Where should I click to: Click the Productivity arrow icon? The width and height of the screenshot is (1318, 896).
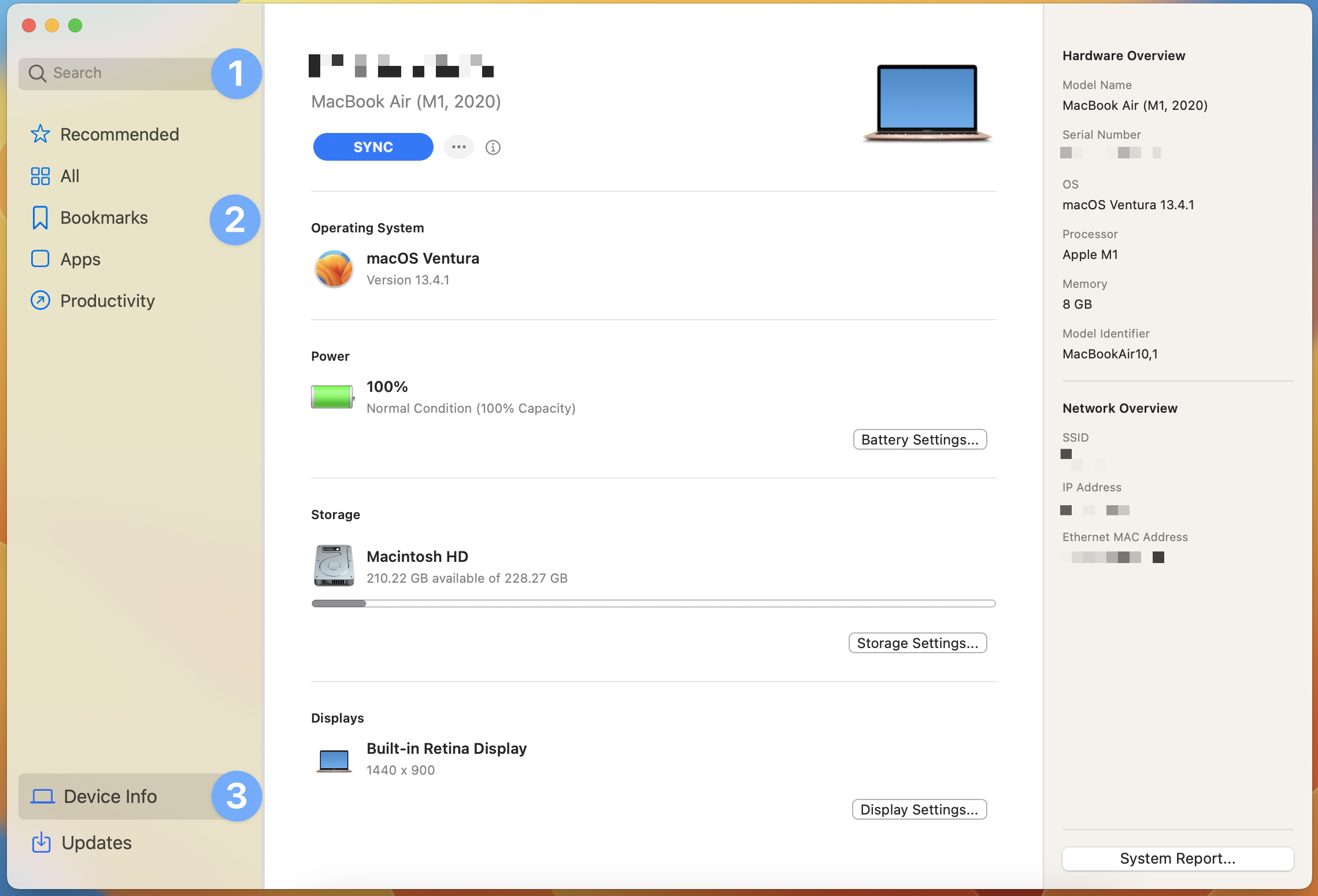pos(40,301)
